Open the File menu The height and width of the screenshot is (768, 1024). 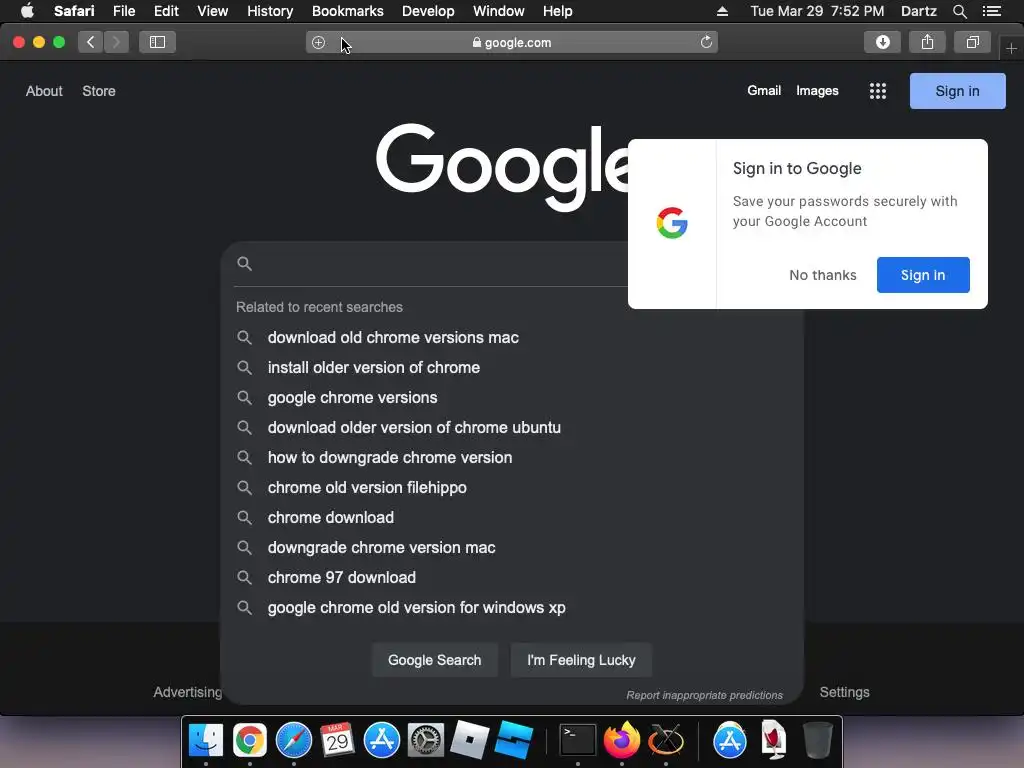pos(123,11)
